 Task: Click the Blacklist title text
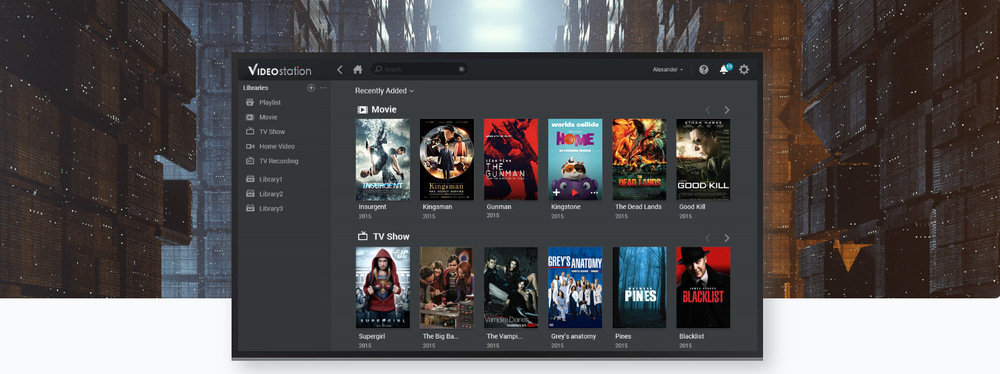tap(691, 336)
